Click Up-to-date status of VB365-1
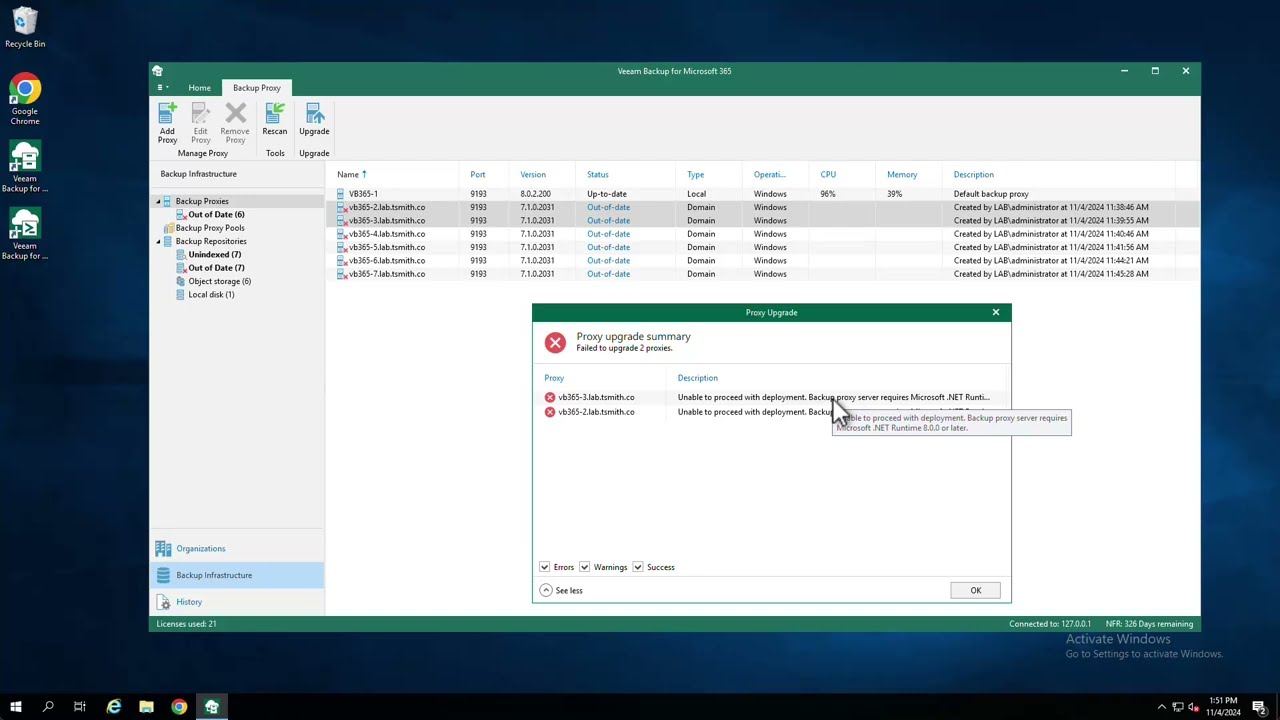Viewport: 1280px width, 720px height. (x=607, y=194)
